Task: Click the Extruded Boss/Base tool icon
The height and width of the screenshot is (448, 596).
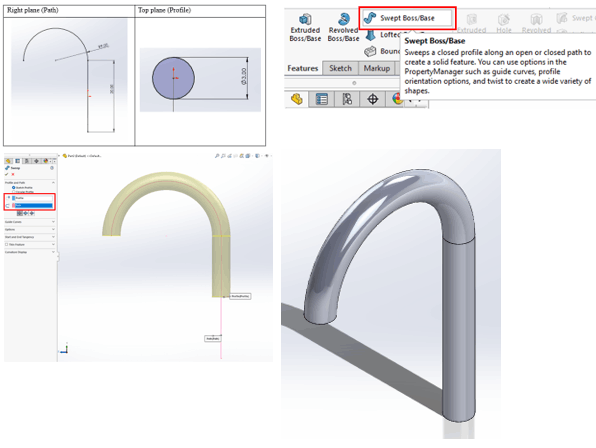Action: coord(305,19)
